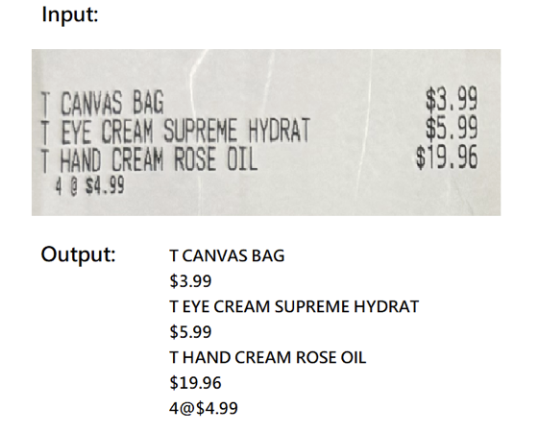Click the word "ROSE" on the receipt photo
This screenshot has height=426, width=538.
pyautogui.click(x=195, y=159)
